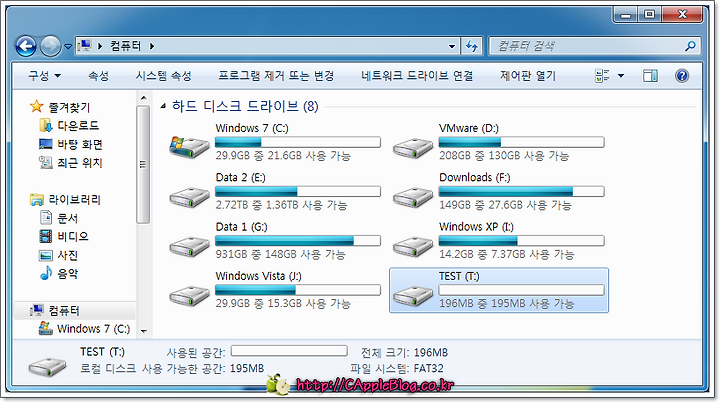
Task: Select the Downloads (F:) drive icon
Action: 412,197
